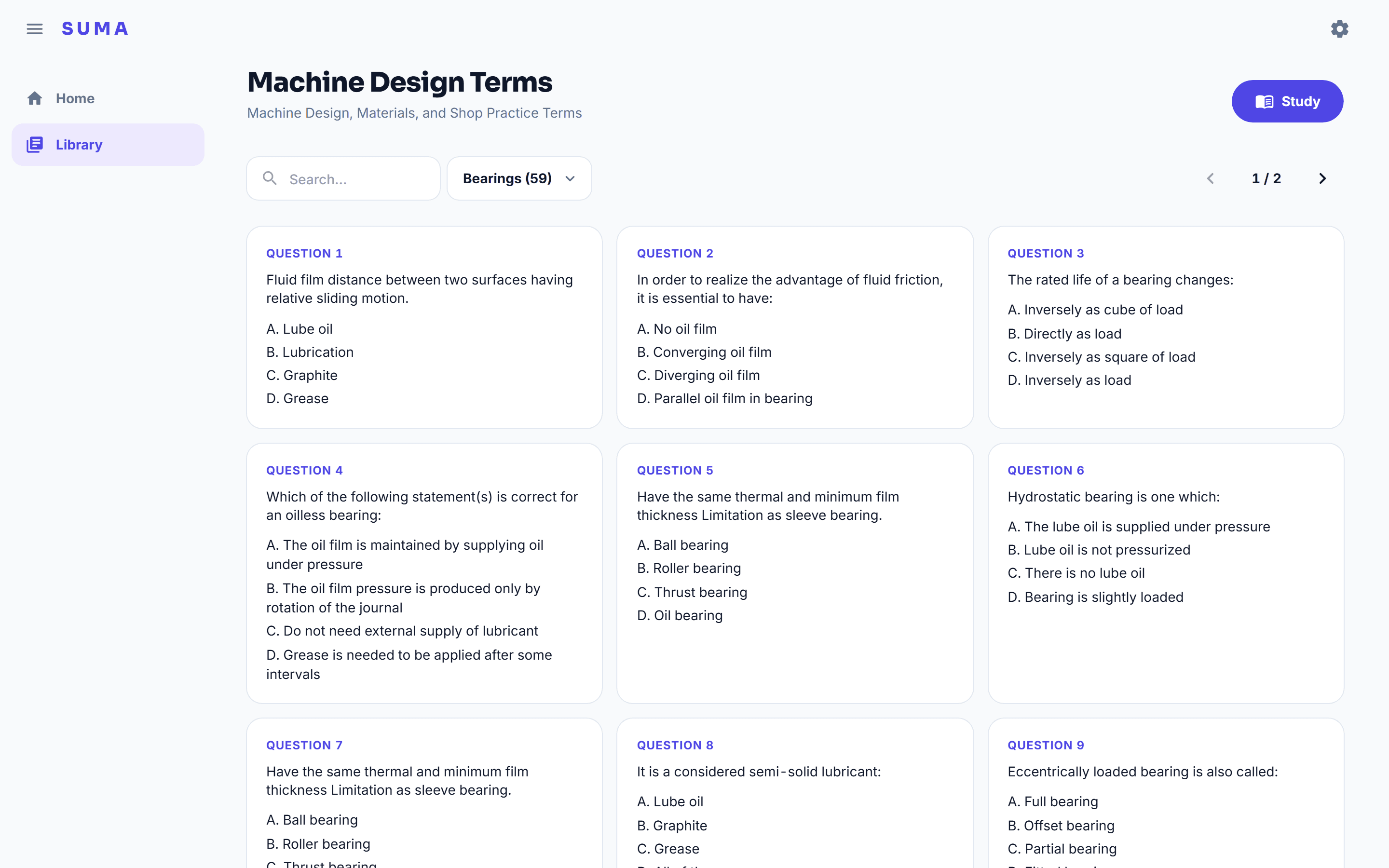Open the Bearings (59) category dropdown
Image resolution: width=1389 pixels, height=868 pixels.
[x=519, y=178]
